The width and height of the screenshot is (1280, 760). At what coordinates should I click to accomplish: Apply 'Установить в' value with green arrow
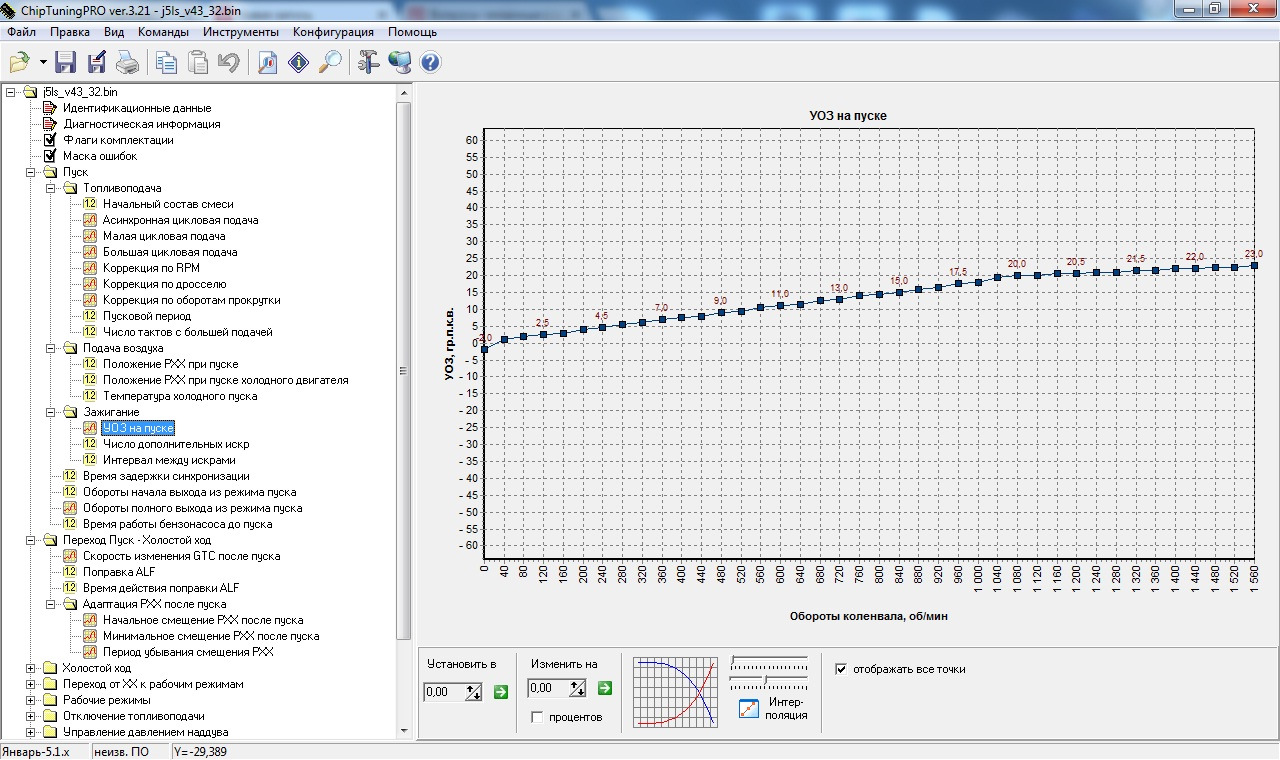(501, 690)
